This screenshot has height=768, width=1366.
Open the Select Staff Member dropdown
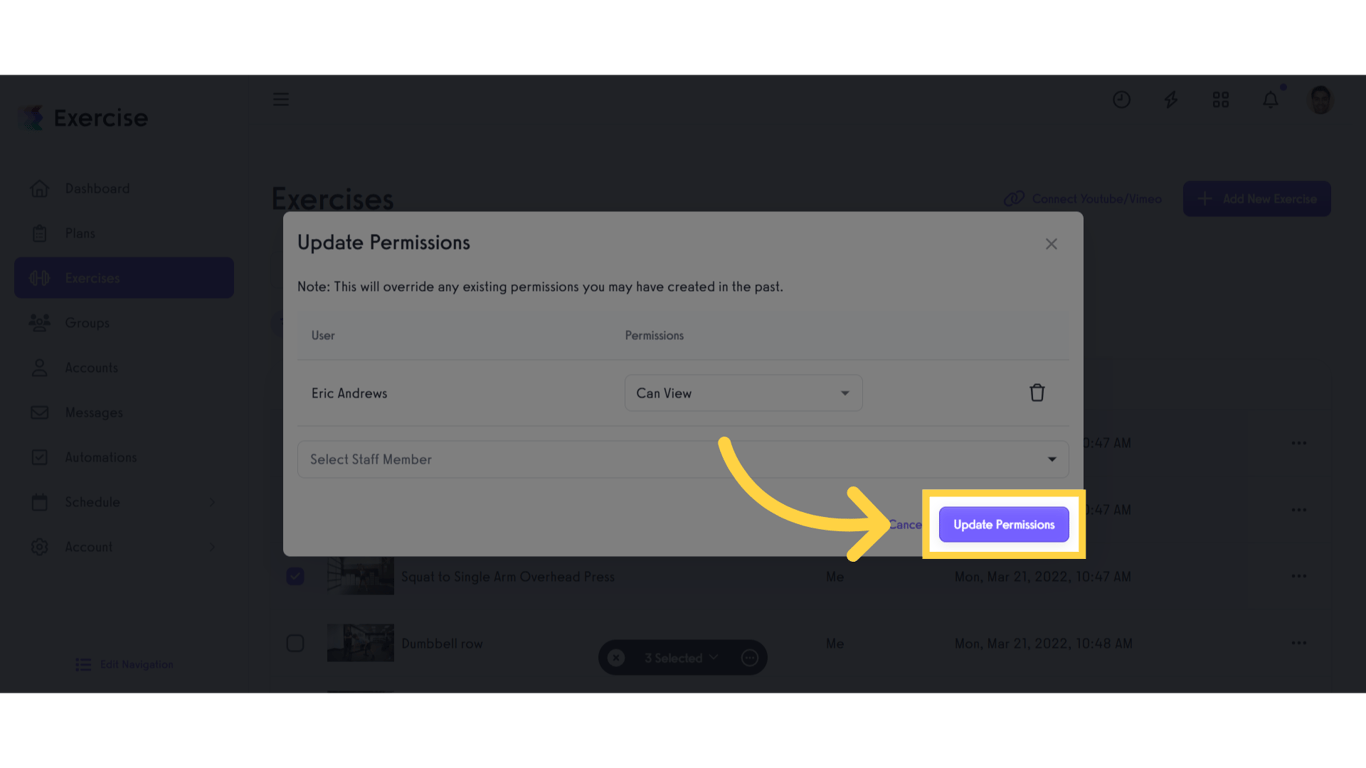pyautogui.click(x=683, y=459)
